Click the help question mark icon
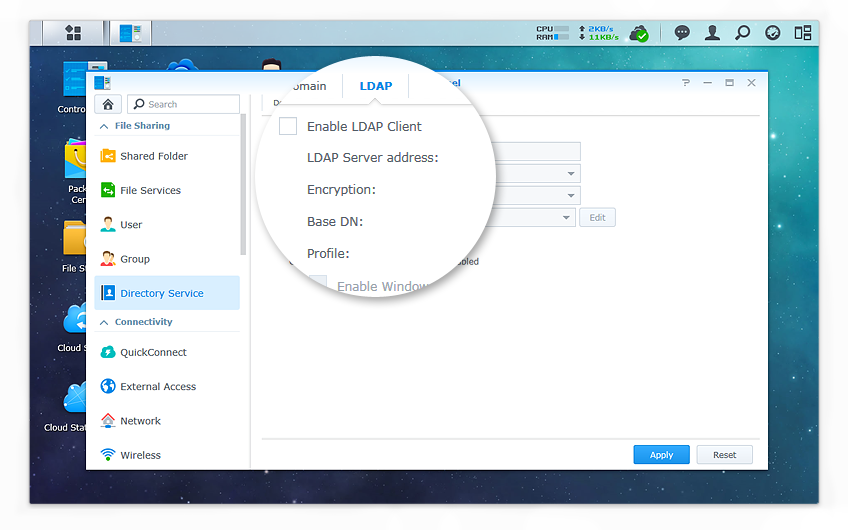This screenshot has height=530, width=848. pyautogui.click(x=686, y=83)
